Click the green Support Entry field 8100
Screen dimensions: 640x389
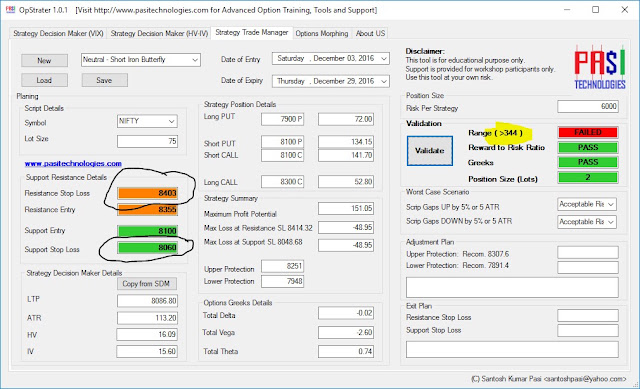(x=147, y=231)
